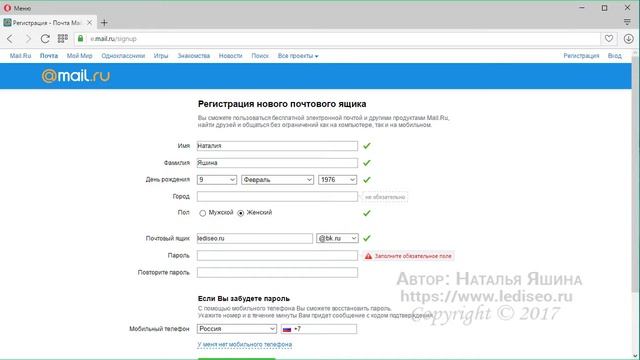Open Speed Dial grid icon
The width and height of the screenshot is (640, 360).
62,39
